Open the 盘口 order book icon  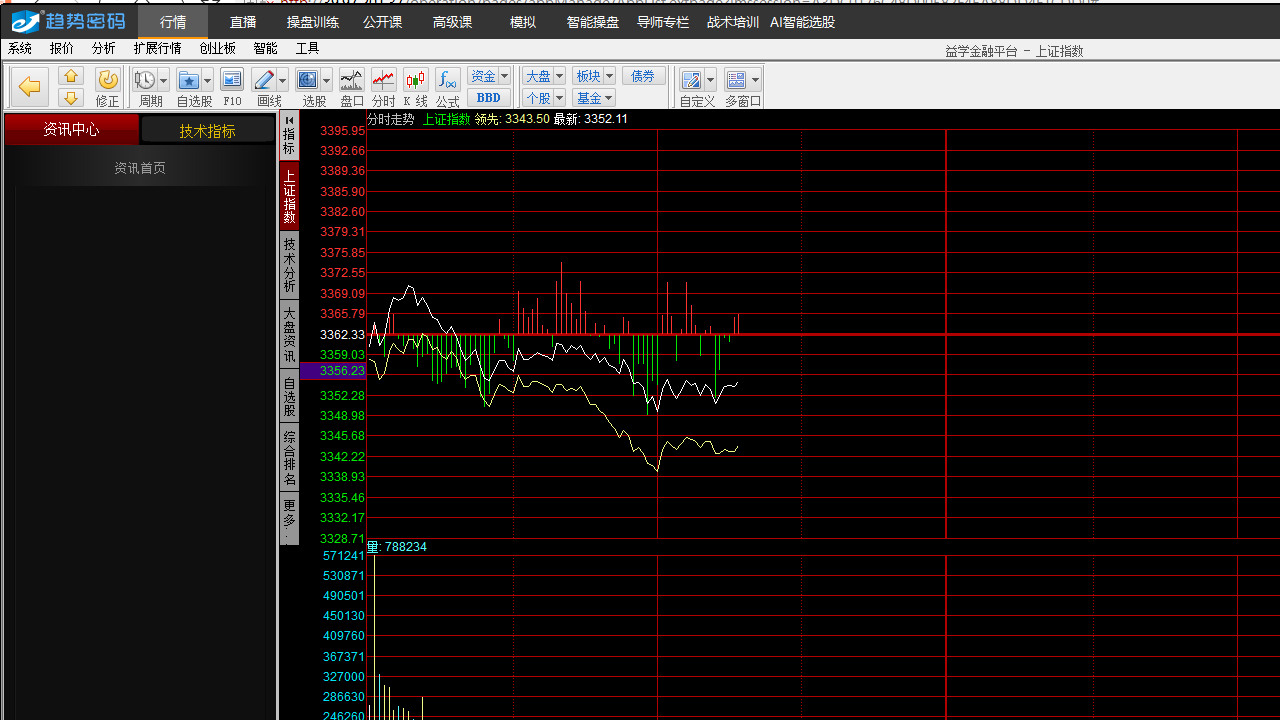(x=352, y=80)
